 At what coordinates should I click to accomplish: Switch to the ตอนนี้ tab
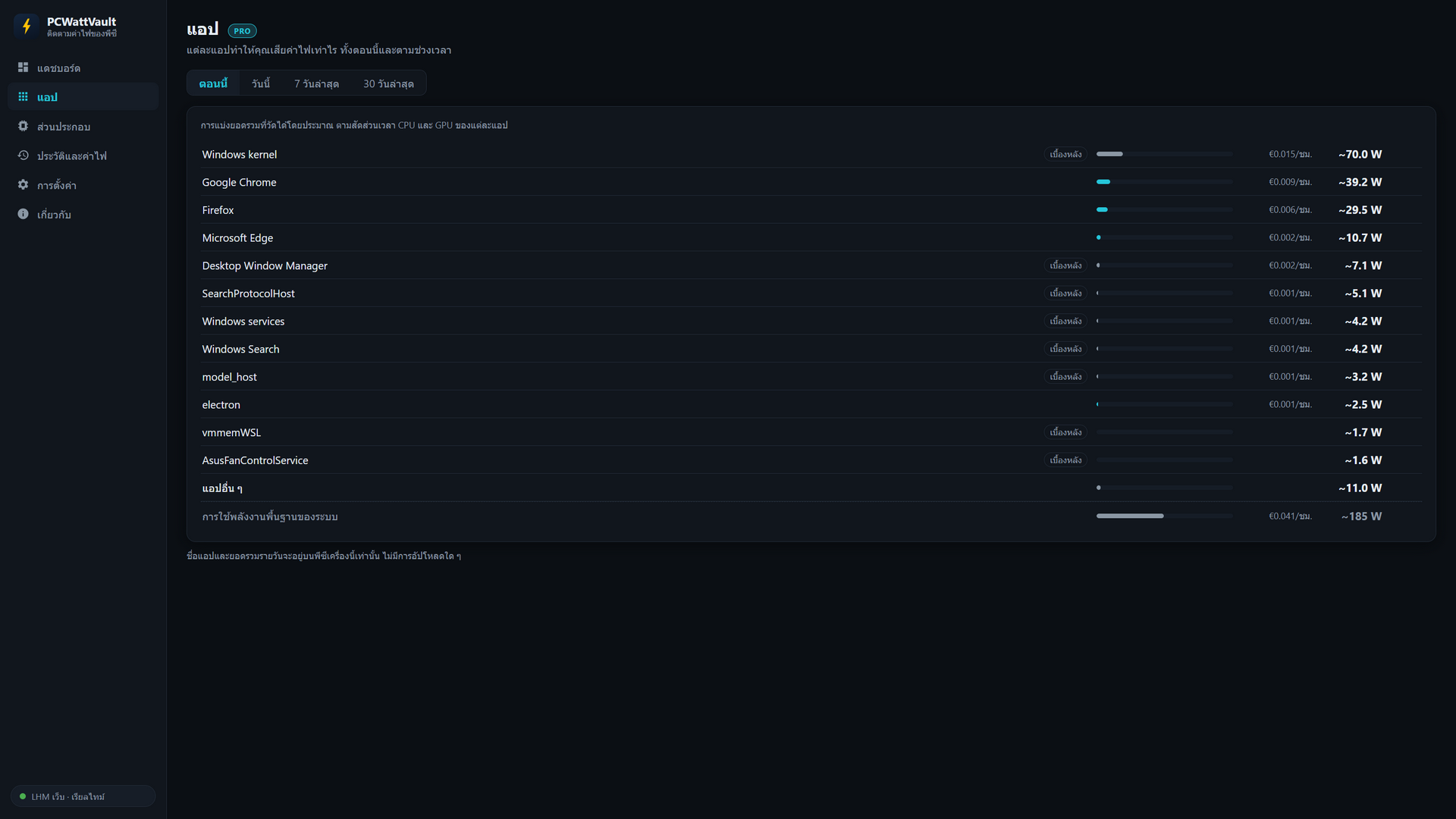pyautogui.click(x=213, y=83)
